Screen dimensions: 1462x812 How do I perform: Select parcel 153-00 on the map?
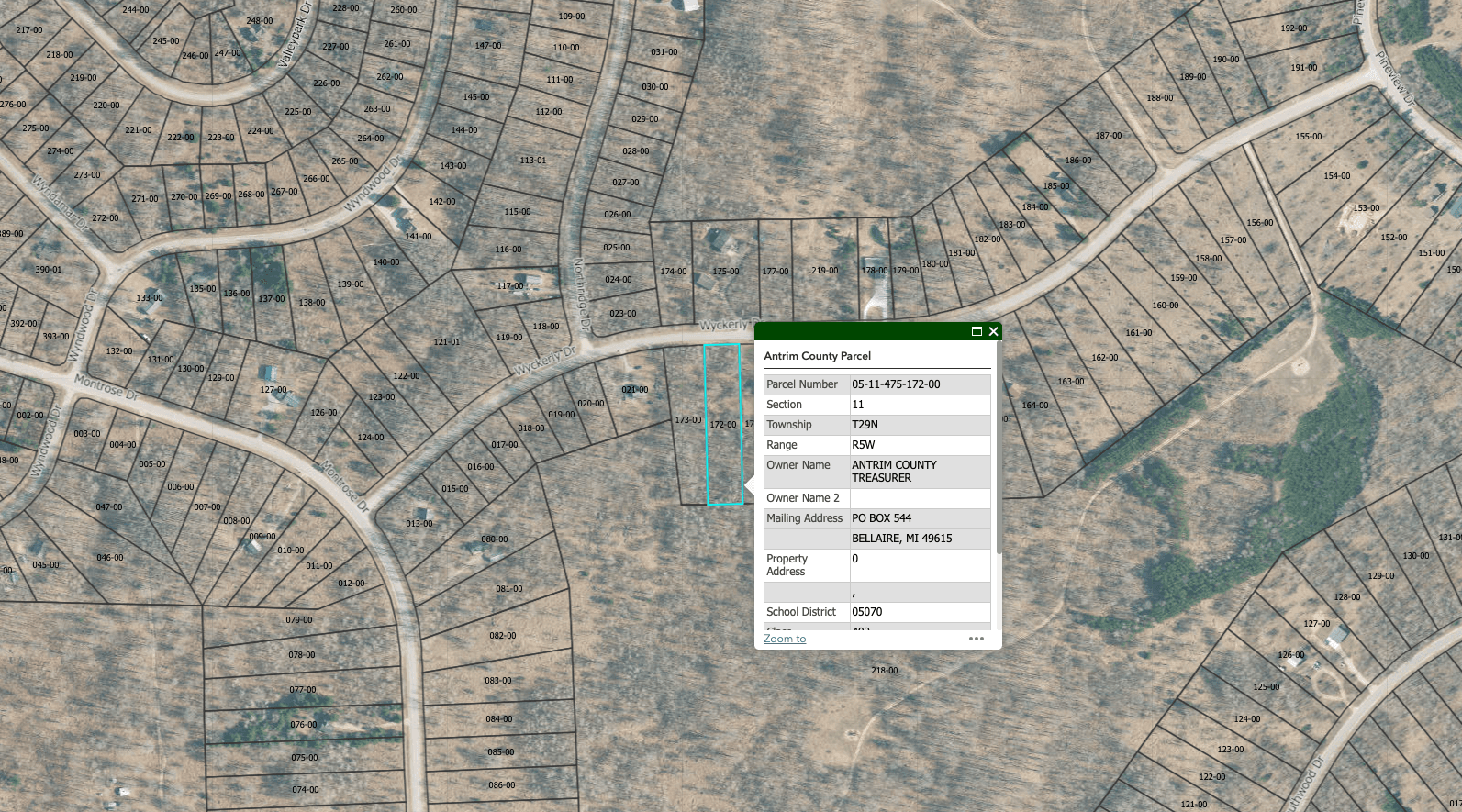[1367, 208]
